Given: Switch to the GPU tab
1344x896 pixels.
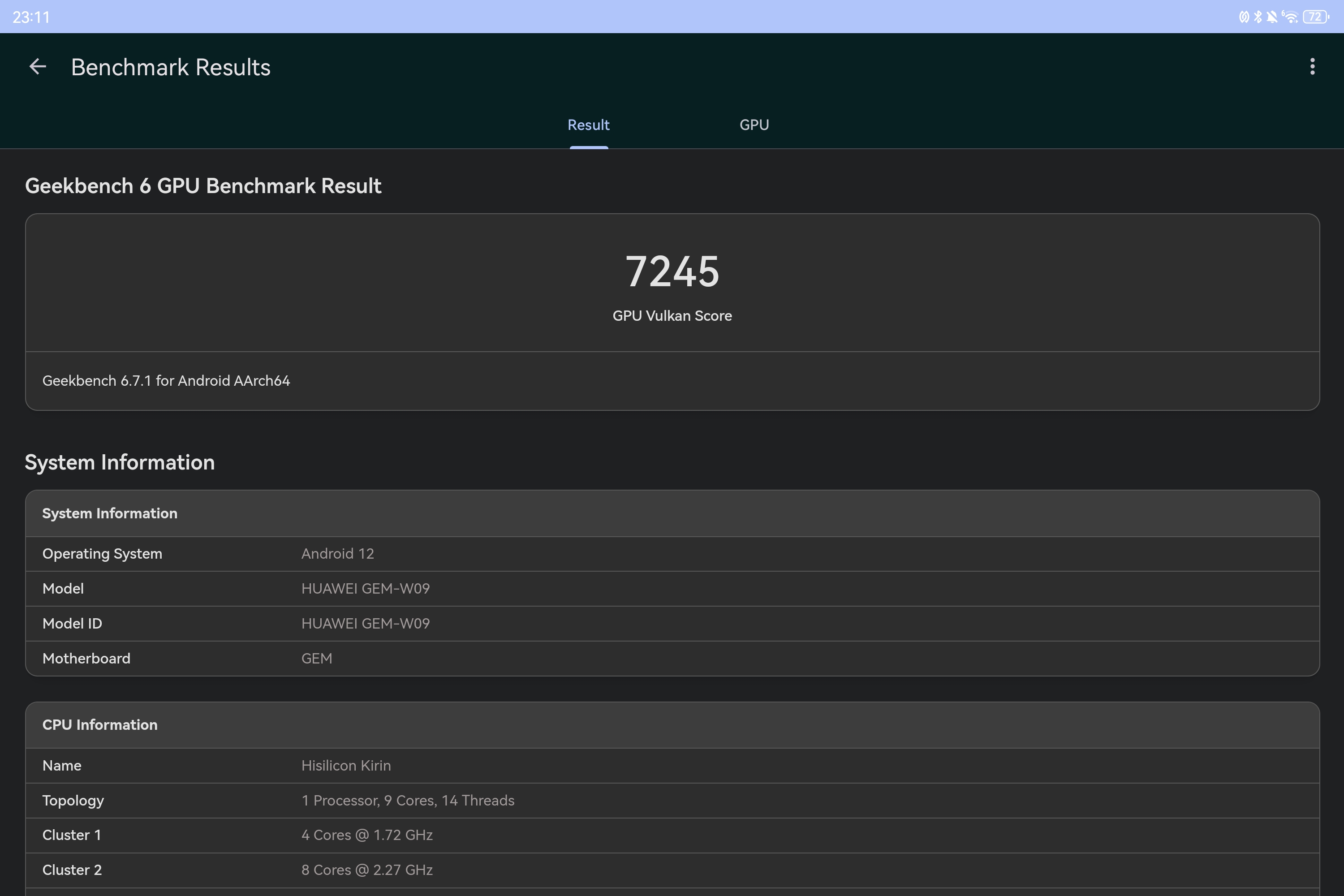Looking at the screenshot, I should pyautogui.click(x=754, y=125).
